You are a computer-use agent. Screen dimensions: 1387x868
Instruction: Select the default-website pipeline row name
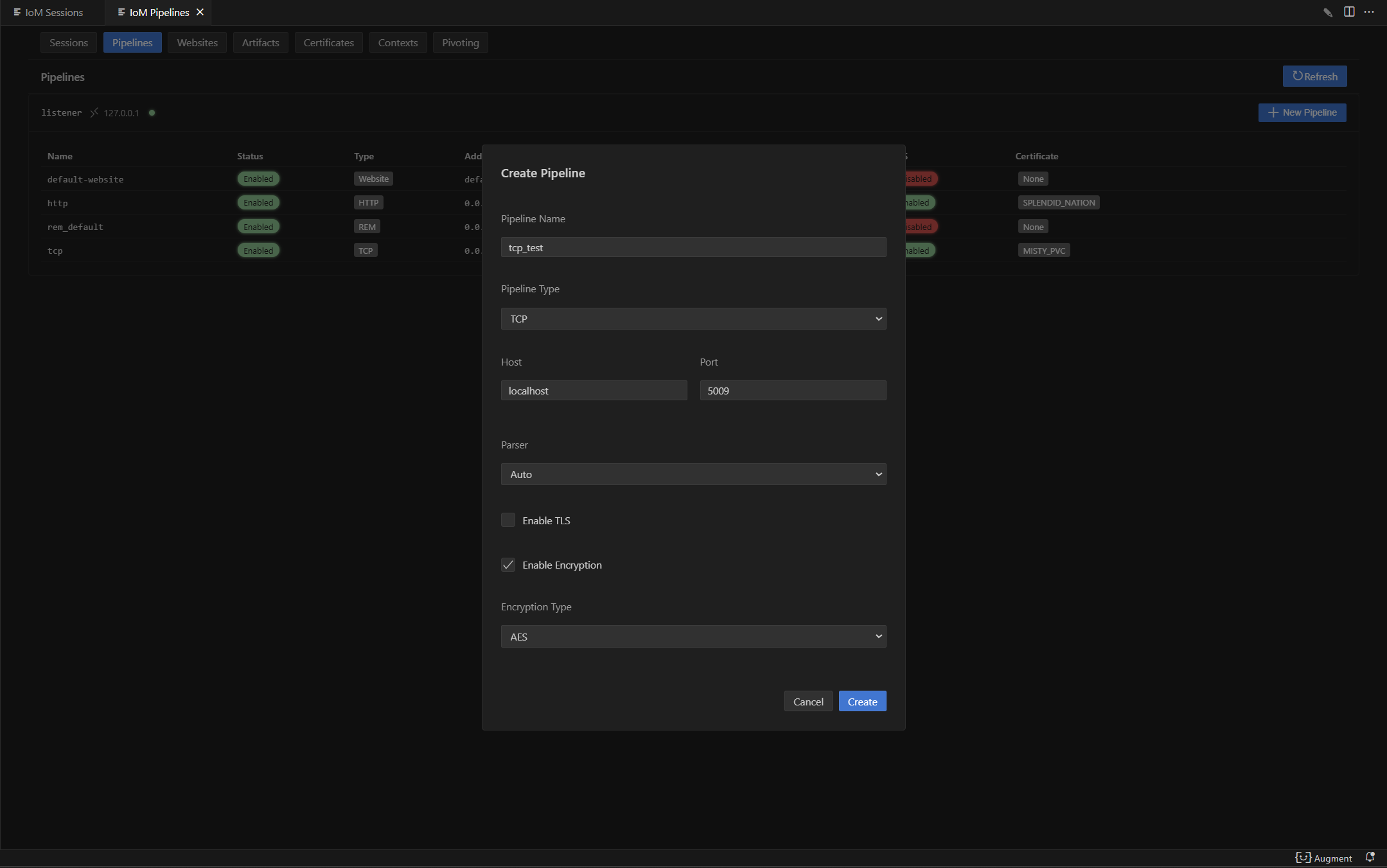click(85, 179)
